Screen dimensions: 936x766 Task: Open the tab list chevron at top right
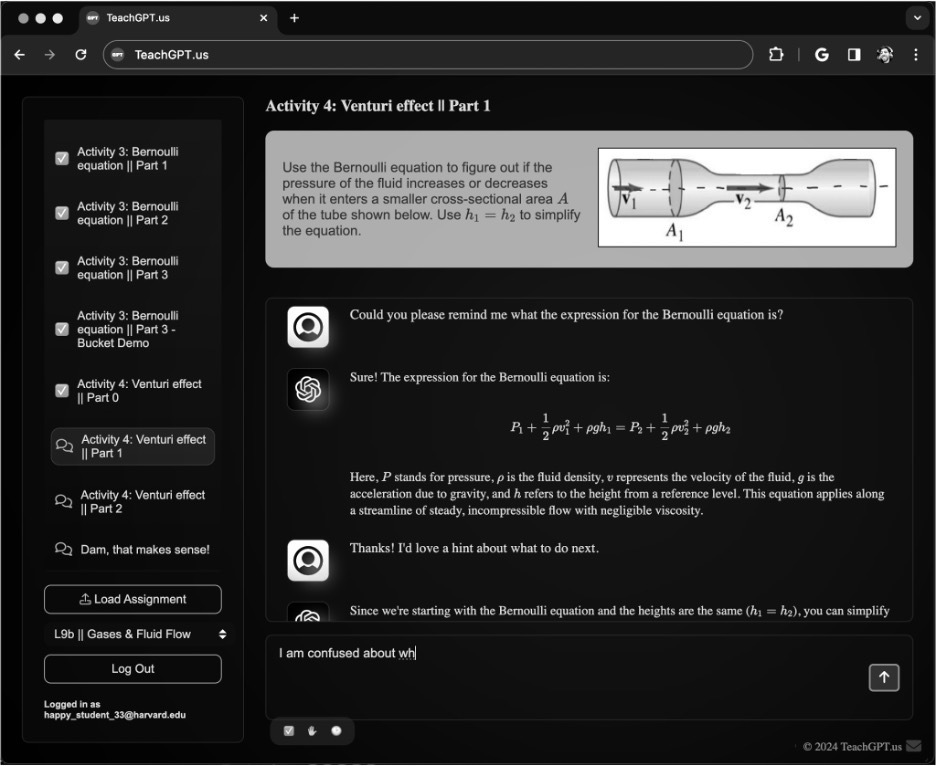[918, 17]
